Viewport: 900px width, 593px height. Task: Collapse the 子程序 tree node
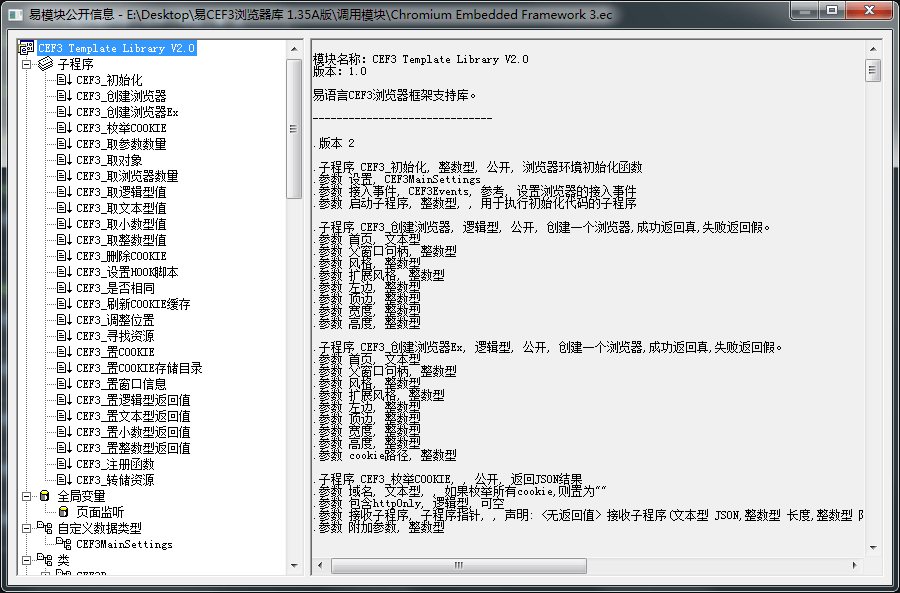coord(26,64)
